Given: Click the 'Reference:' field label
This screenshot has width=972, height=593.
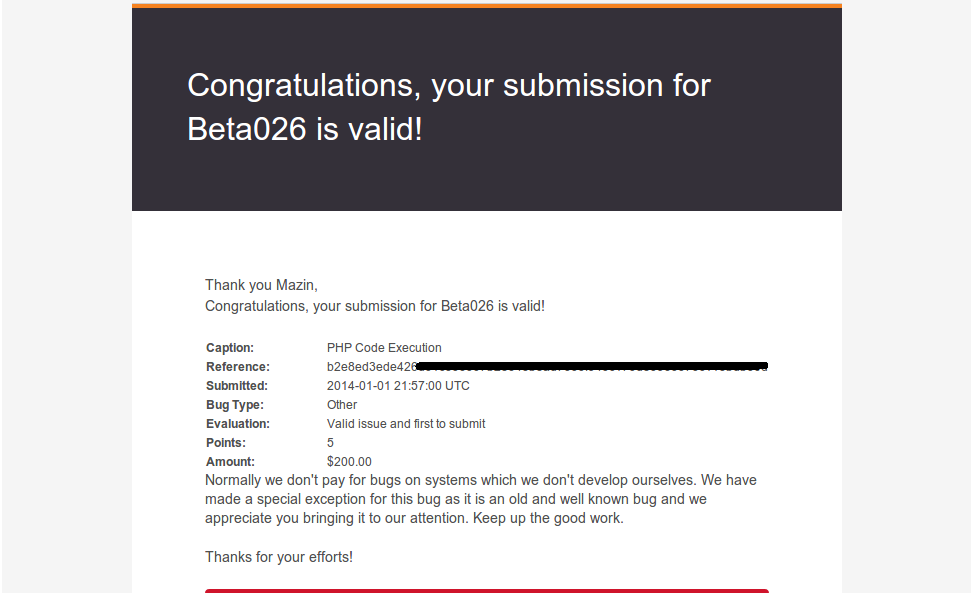Looking at the screenshot, I should 238,367.
